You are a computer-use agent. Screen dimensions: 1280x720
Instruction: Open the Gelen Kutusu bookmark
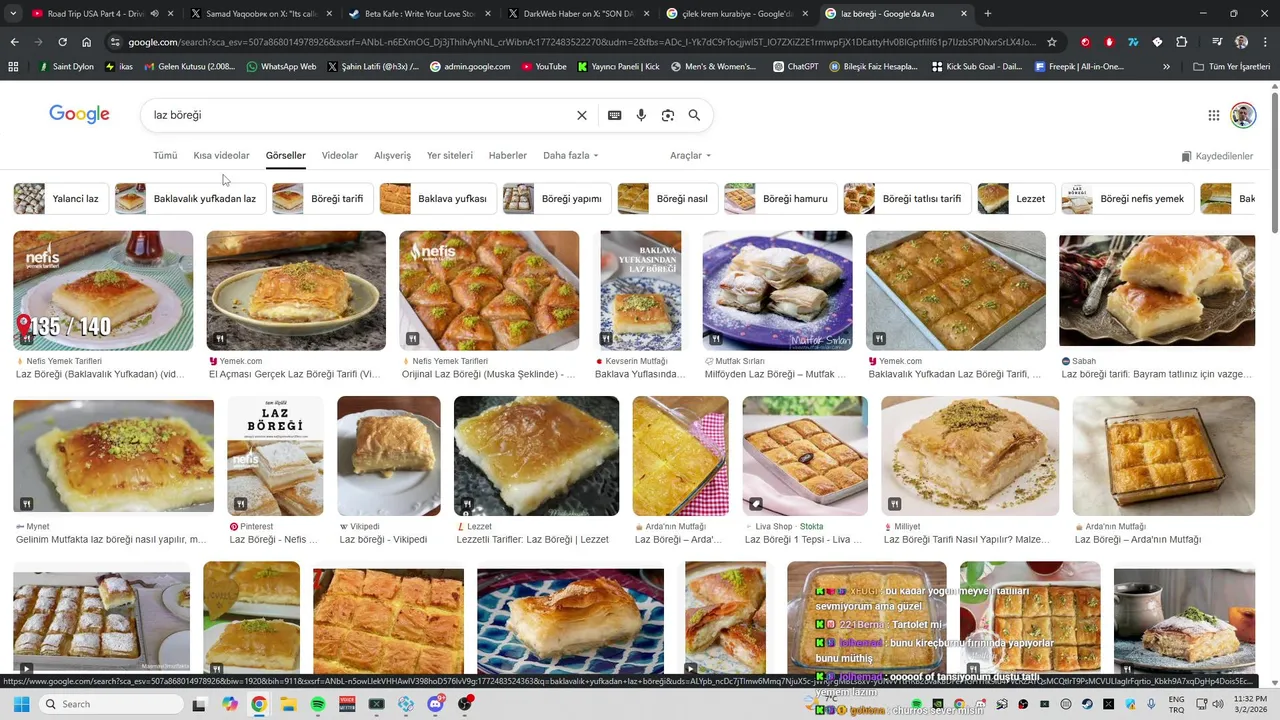190,67
